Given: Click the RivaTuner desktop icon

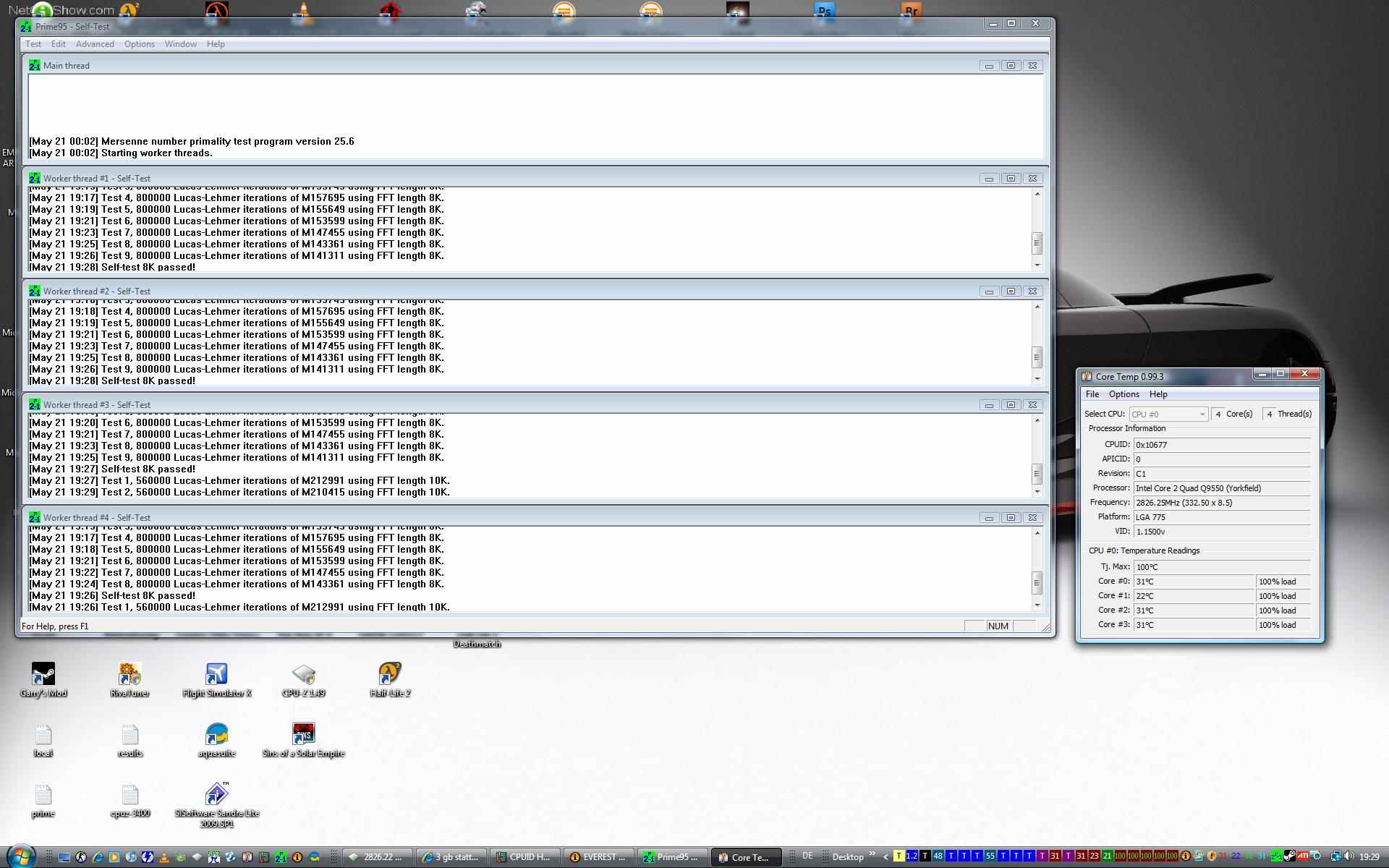Looking at the screenshot, I should tap(129, 680).
